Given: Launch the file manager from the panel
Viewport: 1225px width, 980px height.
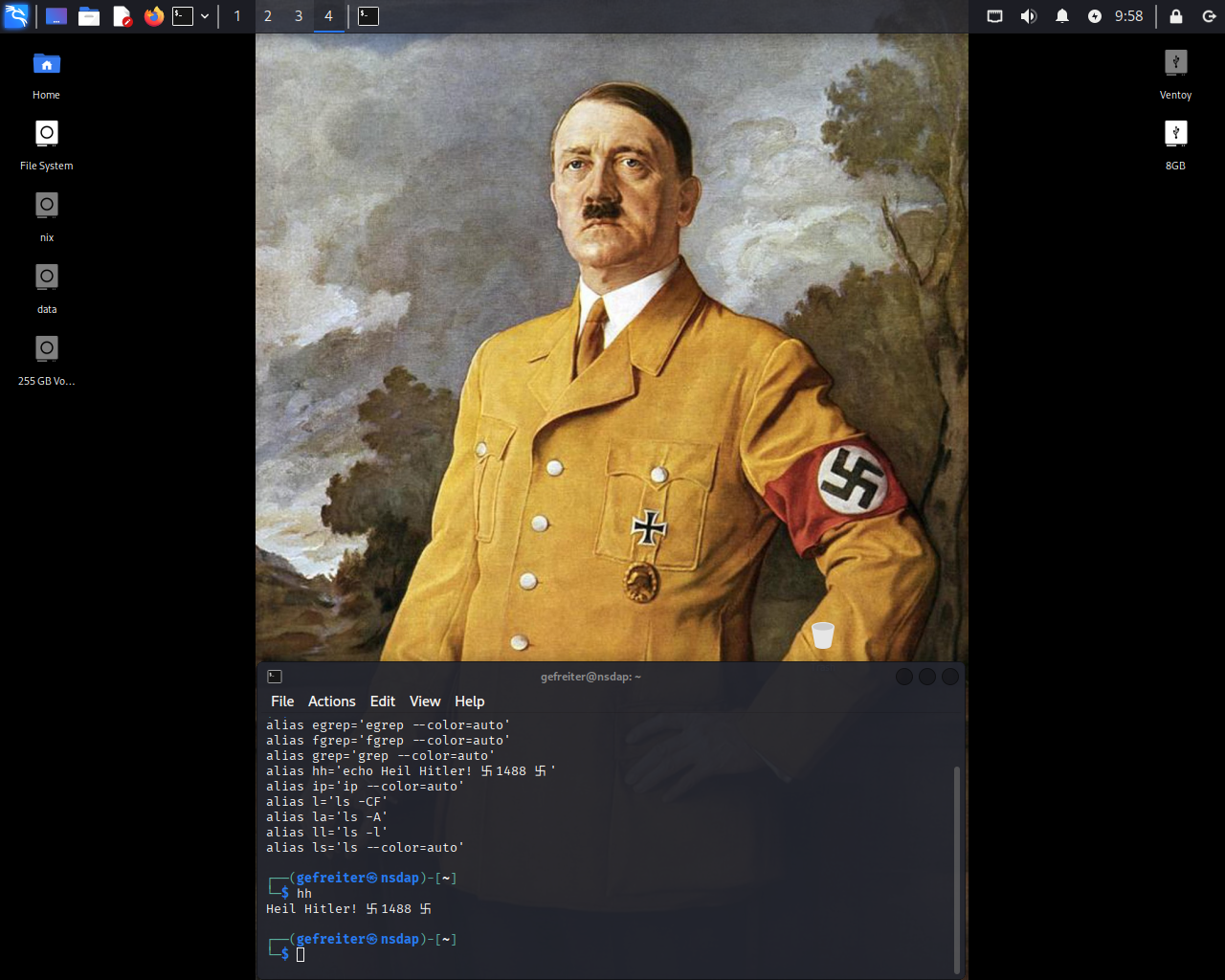Looking at the screenshot, I should tap(89, 16).
